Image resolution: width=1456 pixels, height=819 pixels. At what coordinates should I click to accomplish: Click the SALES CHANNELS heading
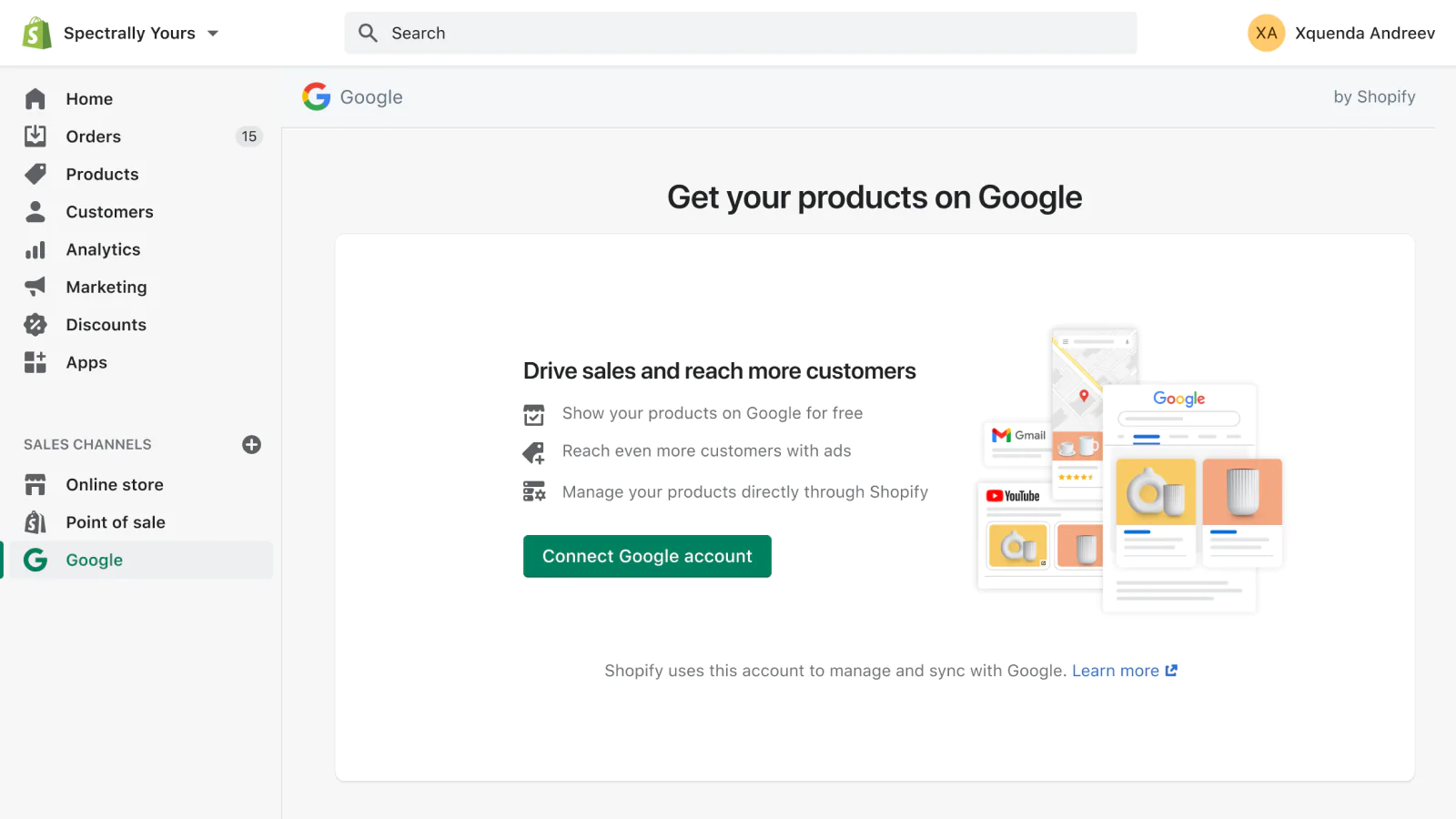(x=87, y=444)
